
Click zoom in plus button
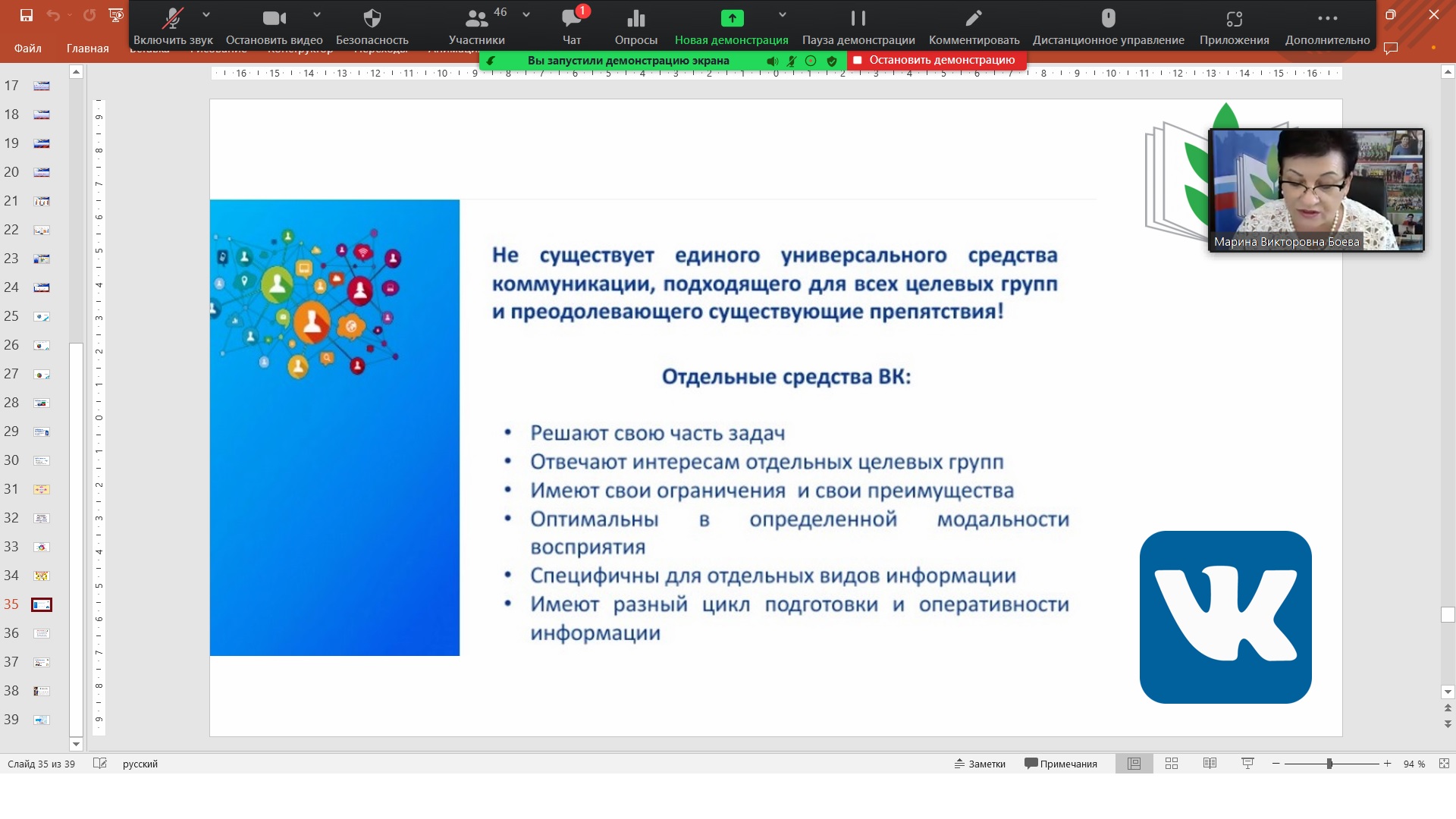[1387, 764]
